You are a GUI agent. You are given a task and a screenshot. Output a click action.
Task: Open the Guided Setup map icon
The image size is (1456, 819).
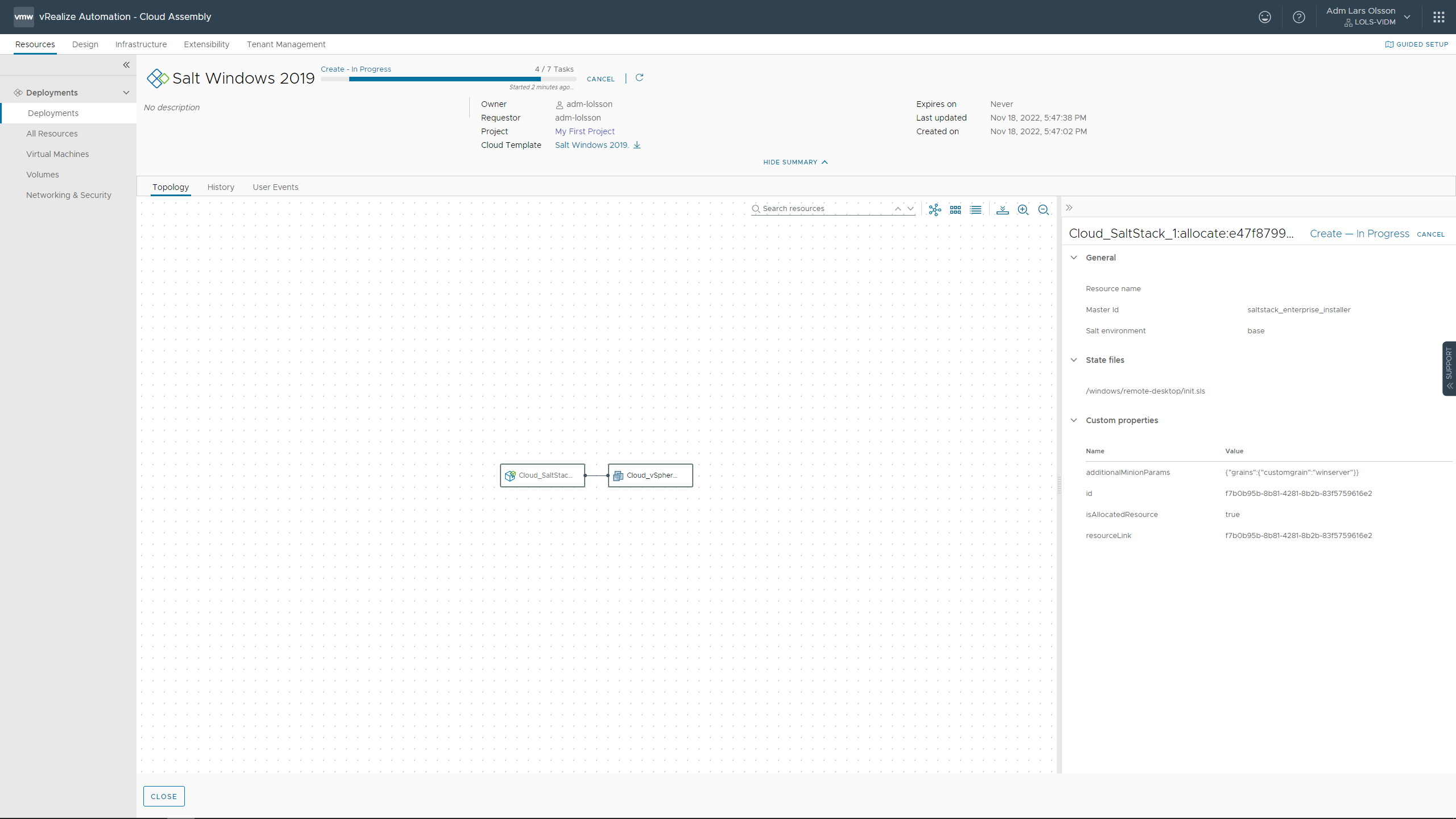[x=1389, y=44]
